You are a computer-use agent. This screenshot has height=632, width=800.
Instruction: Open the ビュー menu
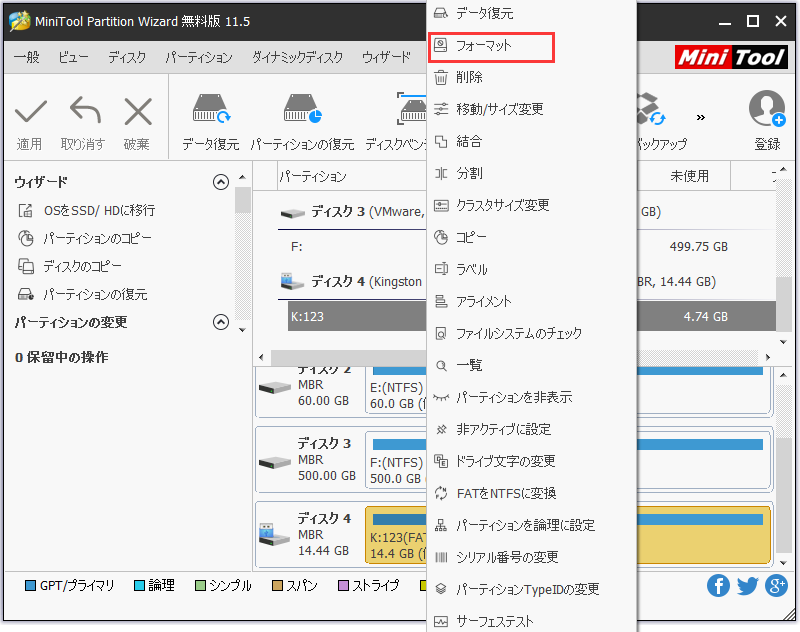pos(73,57)
